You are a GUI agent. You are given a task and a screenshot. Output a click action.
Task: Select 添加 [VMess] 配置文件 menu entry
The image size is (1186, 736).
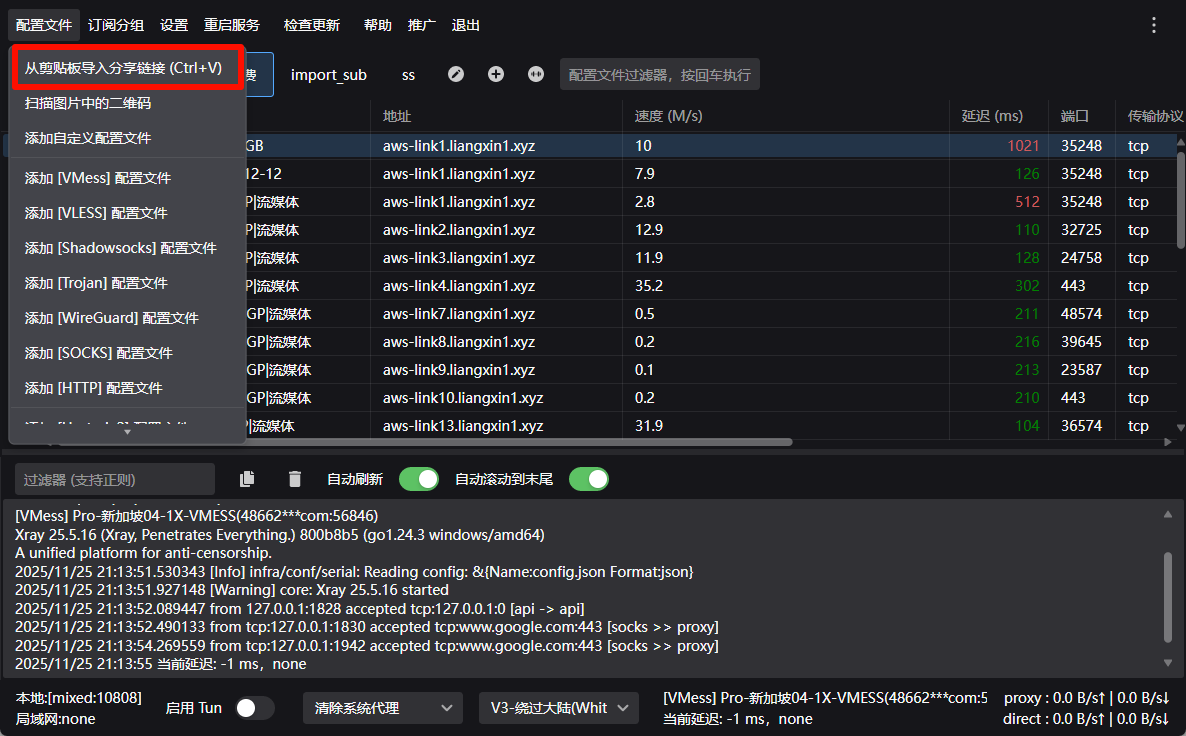pos(98,178)
